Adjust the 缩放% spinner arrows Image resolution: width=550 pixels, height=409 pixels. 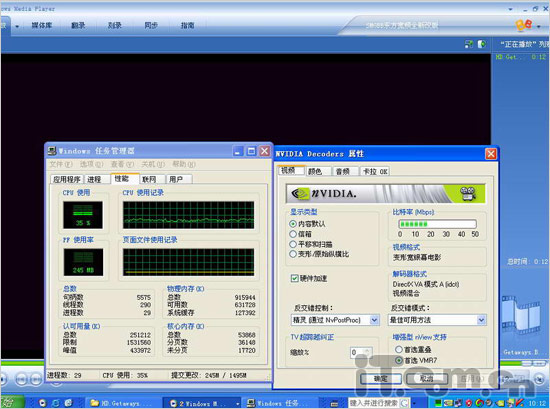(x=367, y=353)
